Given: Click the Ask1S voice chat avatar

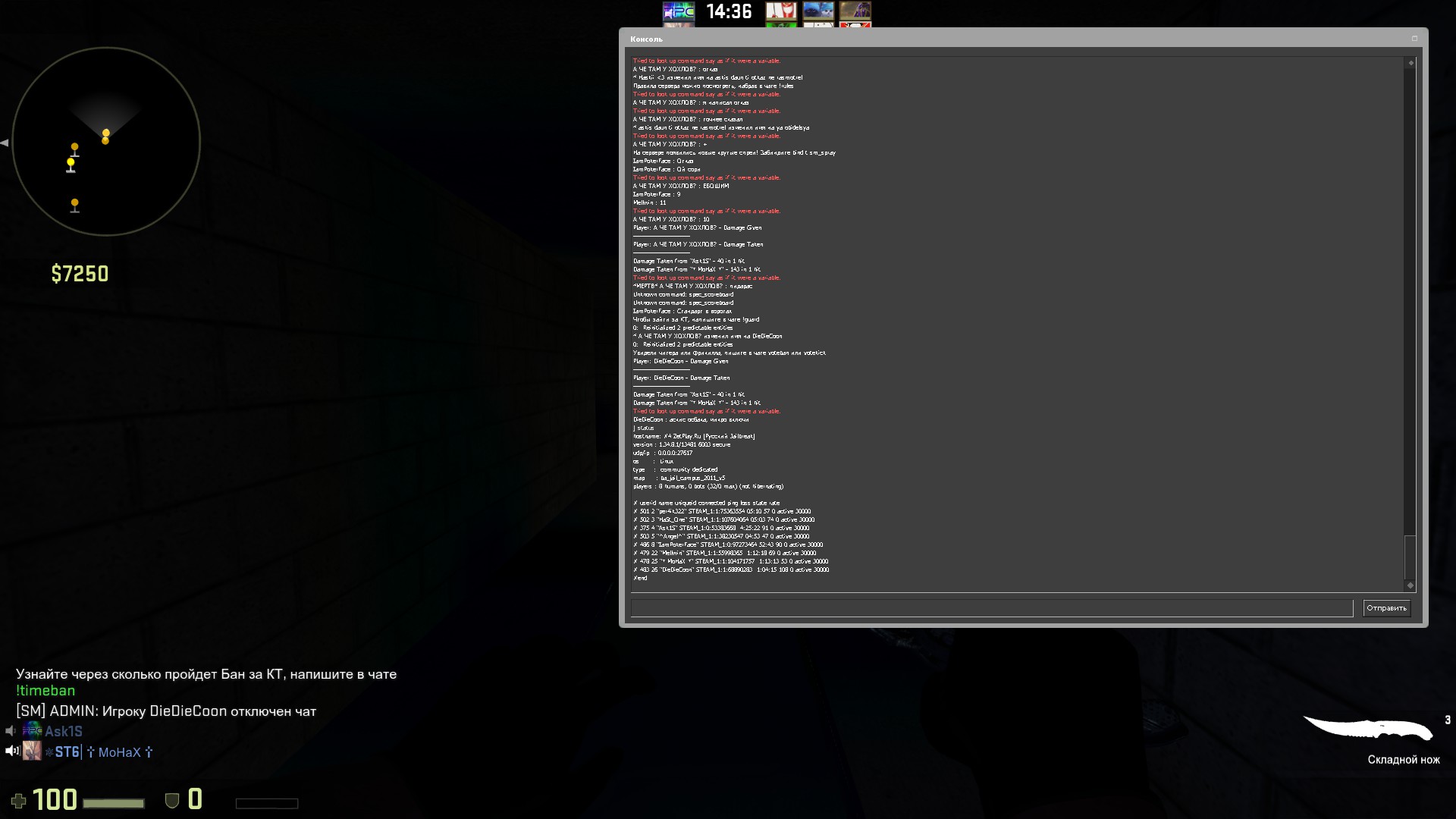Looking at the screenshot, I should [32, 731].
